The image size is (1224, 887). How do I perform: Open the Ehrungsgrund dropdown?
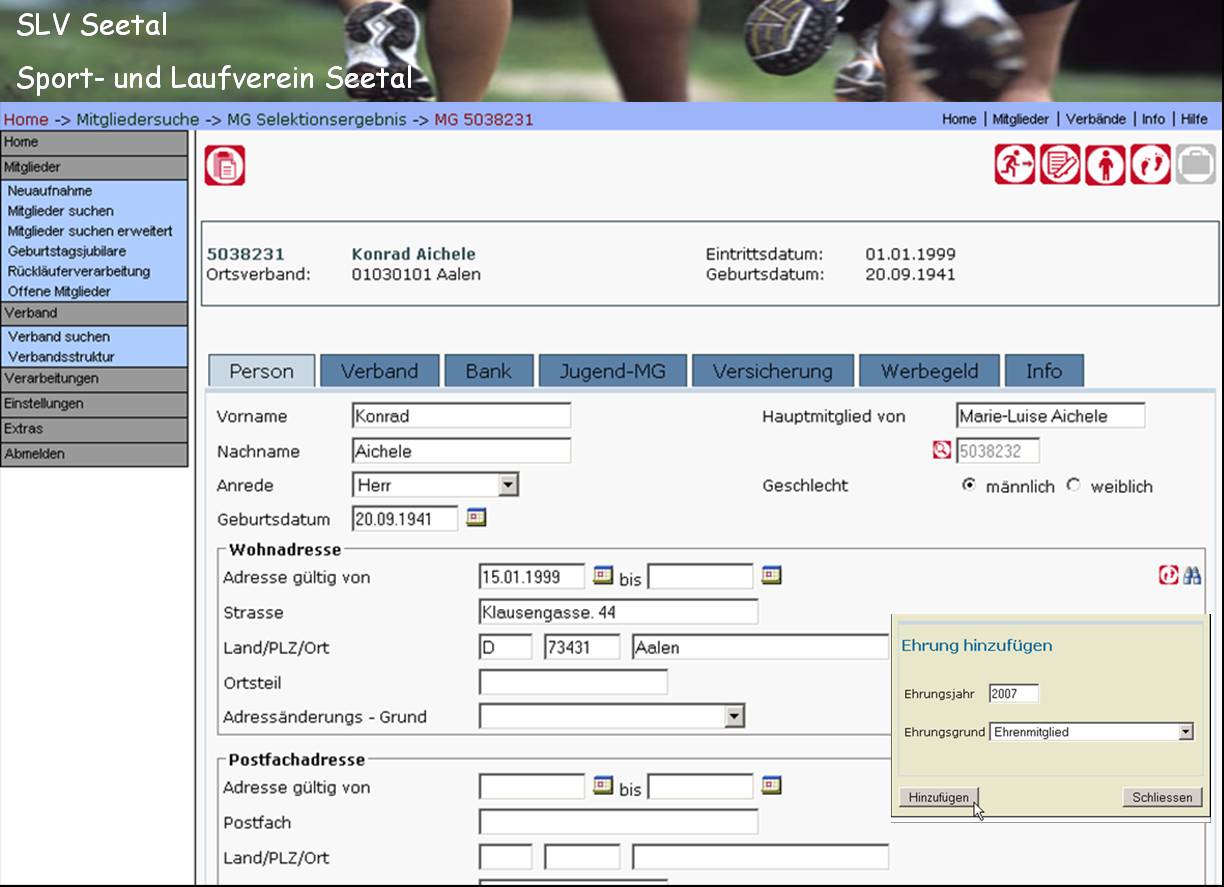point(1185,732)
